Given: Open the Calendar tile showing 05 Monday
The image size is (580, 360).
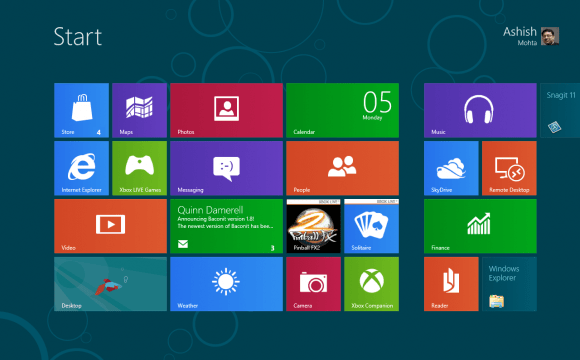Looking at the screenshot, I should click(x=343, y=110).
